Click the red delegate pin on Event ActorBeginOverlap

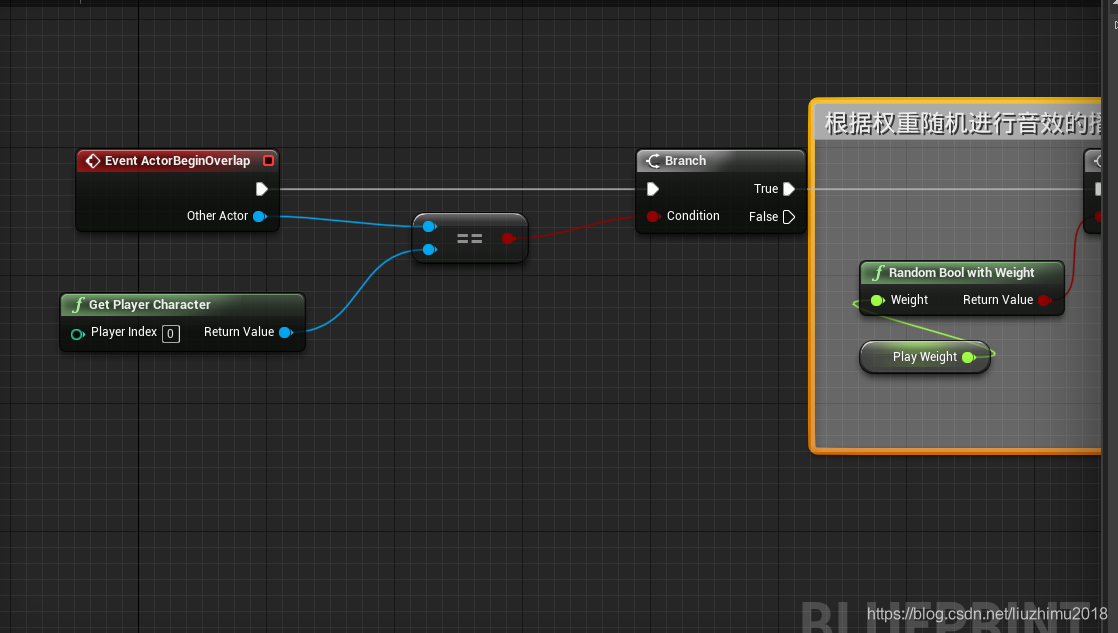tap(268, 160)
